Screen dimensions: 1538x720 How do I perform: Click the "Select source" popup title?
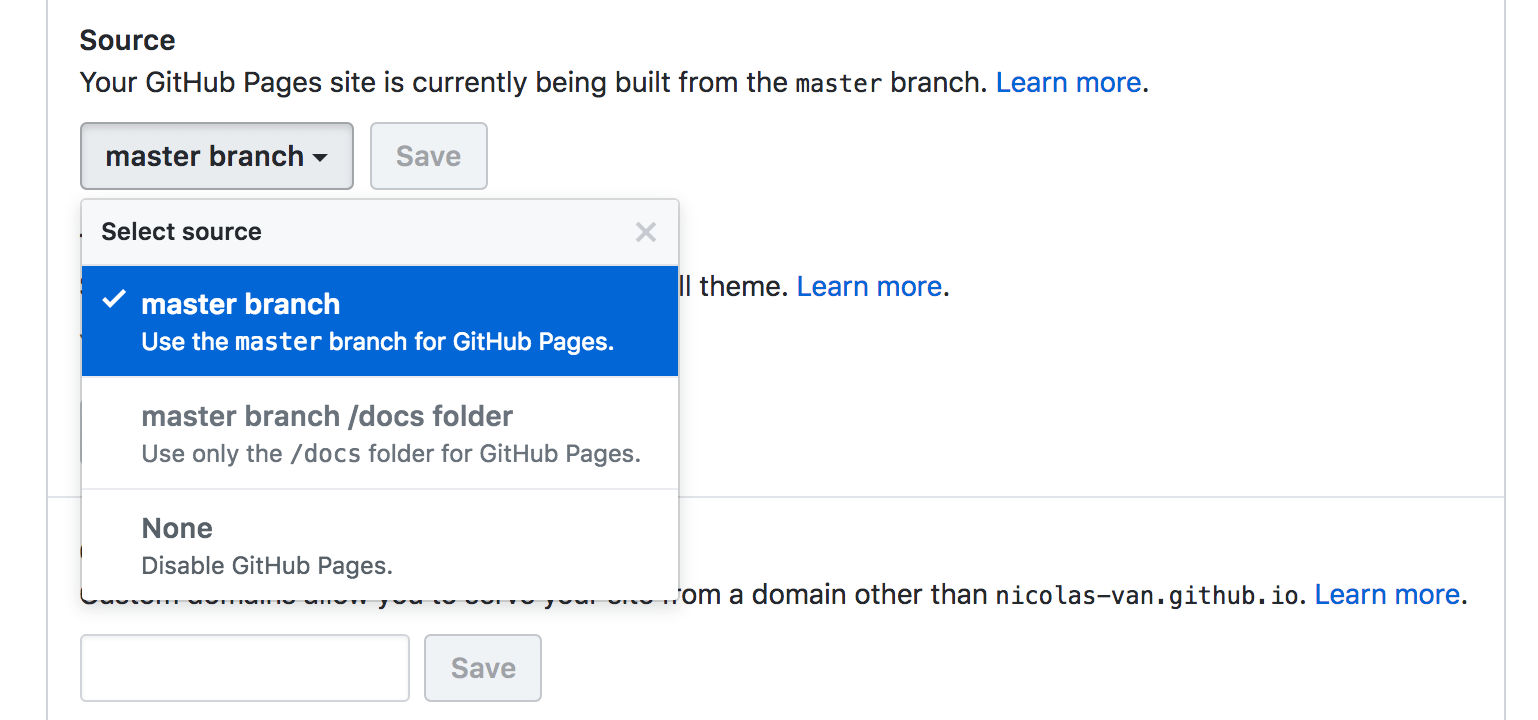181,231
